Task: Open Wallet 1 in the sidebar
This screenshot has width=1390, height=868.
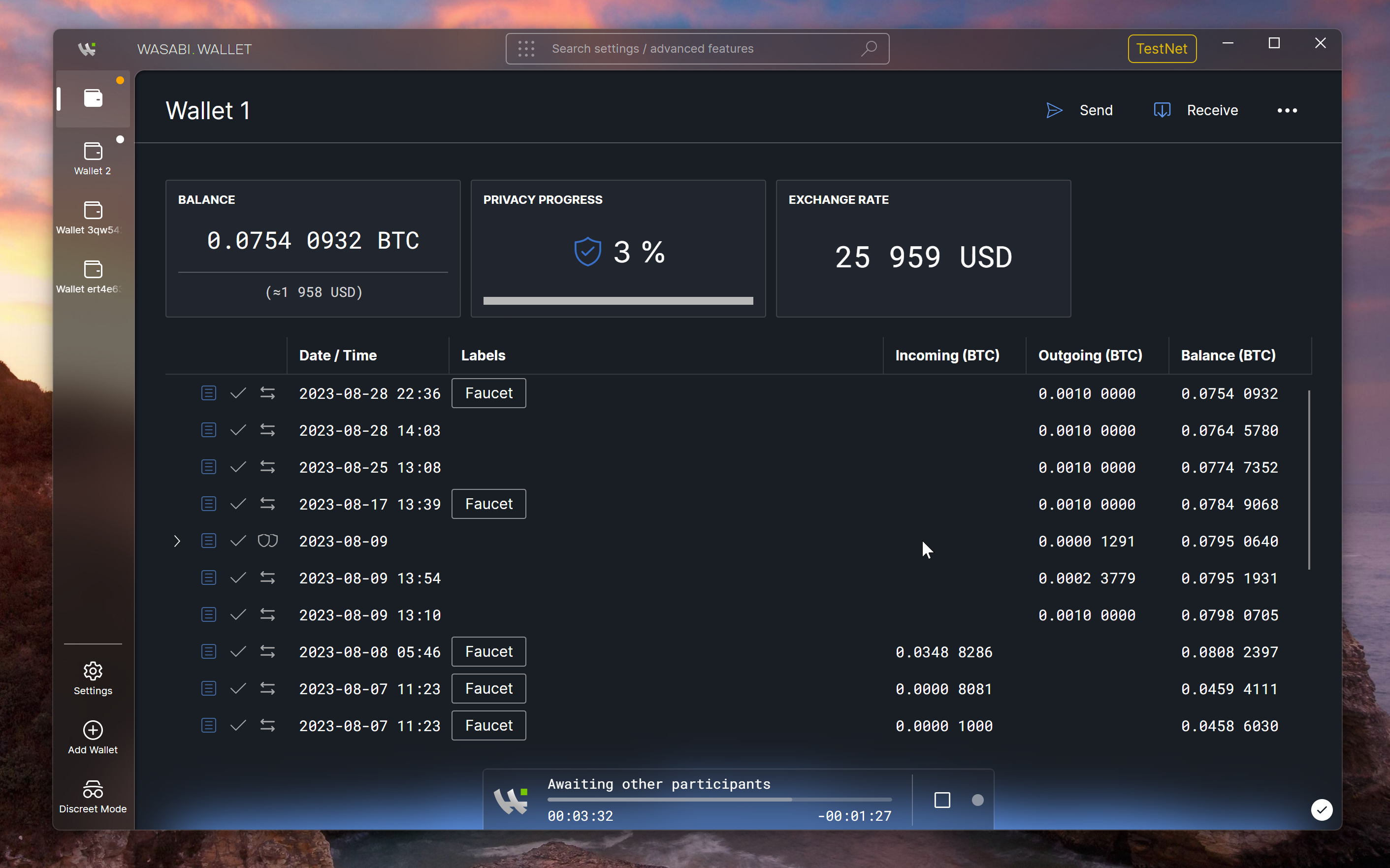Action: [93, 99]
